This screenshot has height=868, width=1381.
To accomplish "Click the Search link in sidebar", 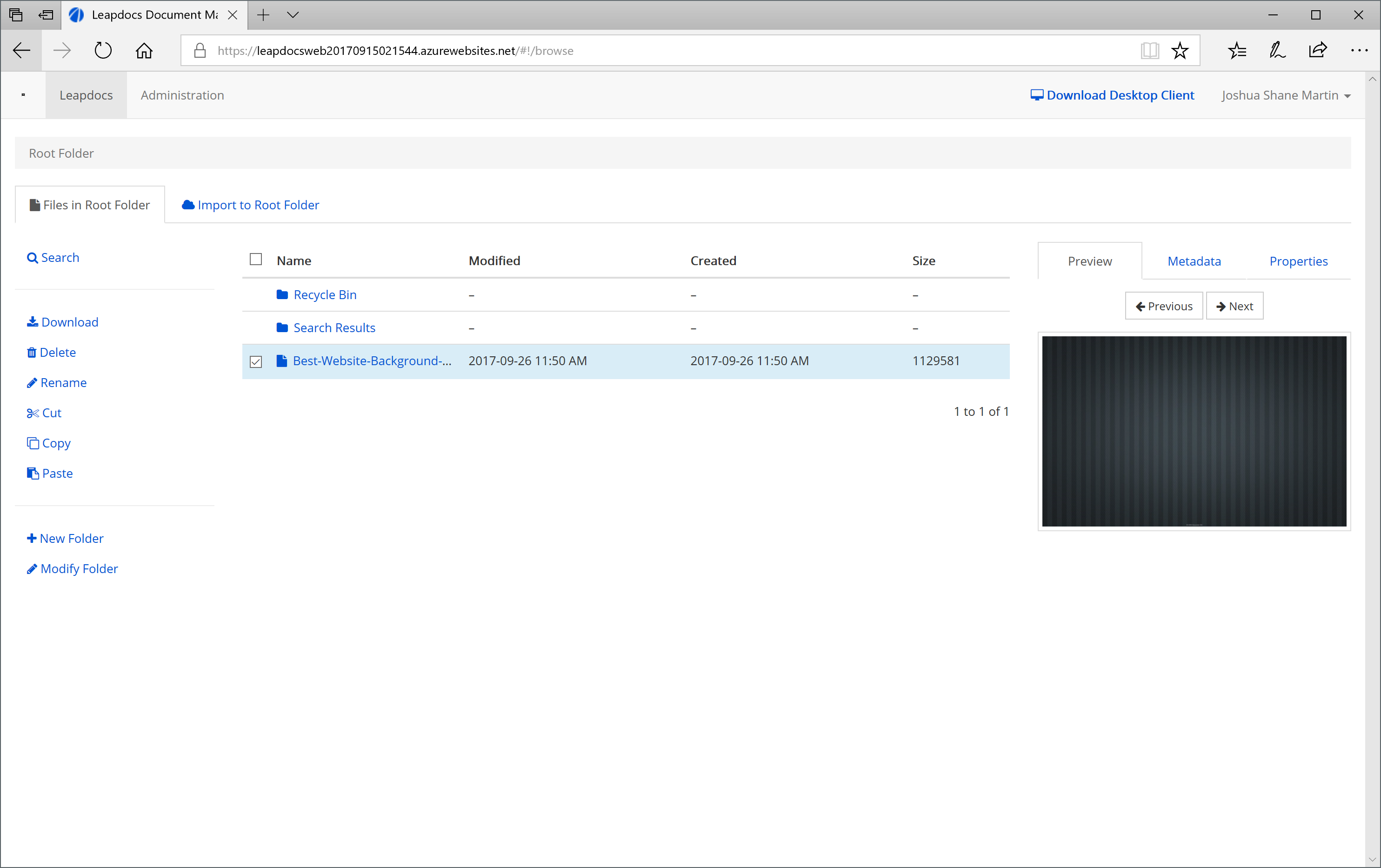I will click(53, 258).
